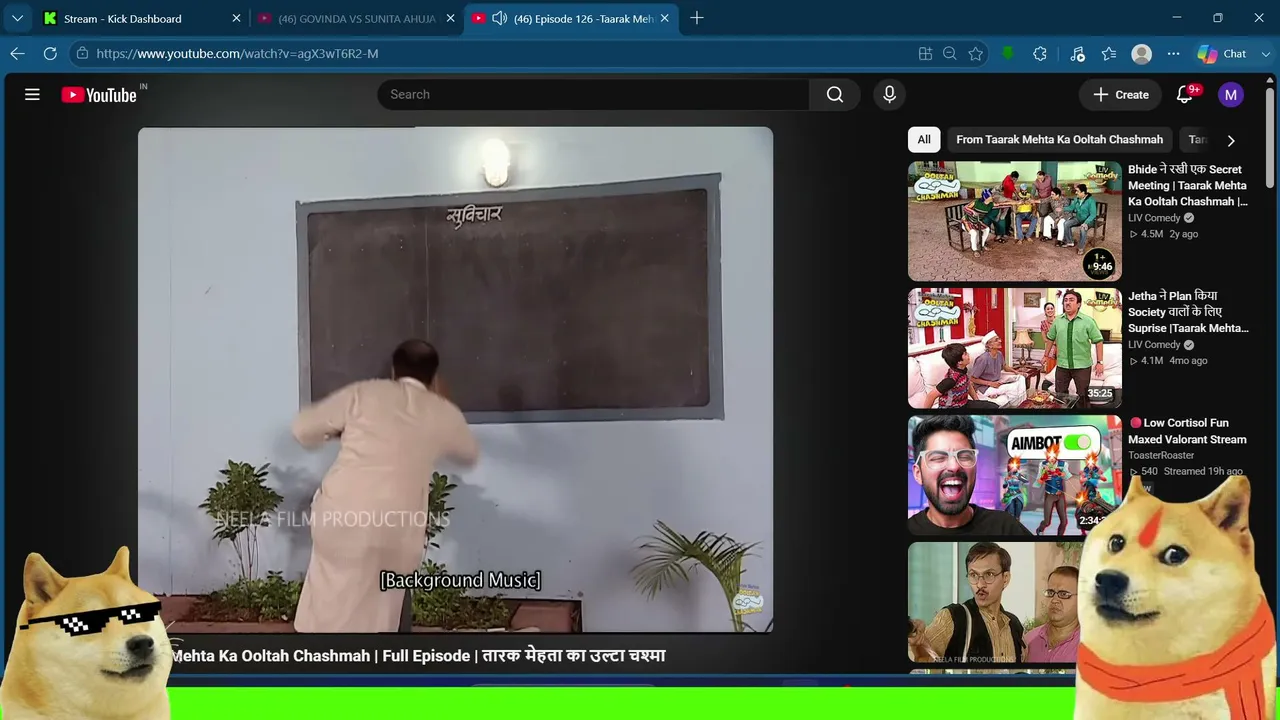The image size is (1280, 720).
Task: Switch to the GOVINDA VS SUNITA AHUJA tab
Action: click(356, 18)
